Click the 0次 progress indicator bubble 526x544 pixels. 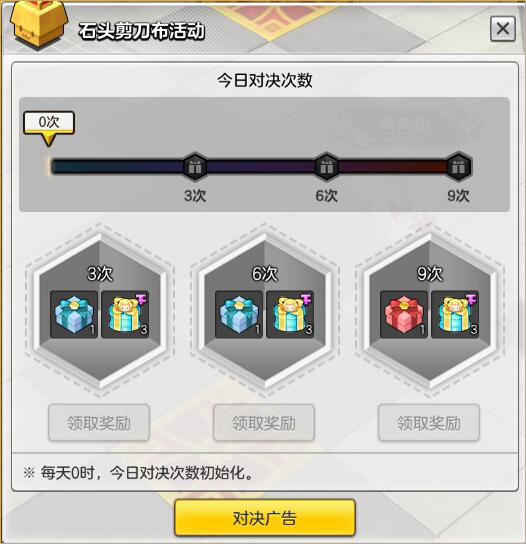pos(49,127)
